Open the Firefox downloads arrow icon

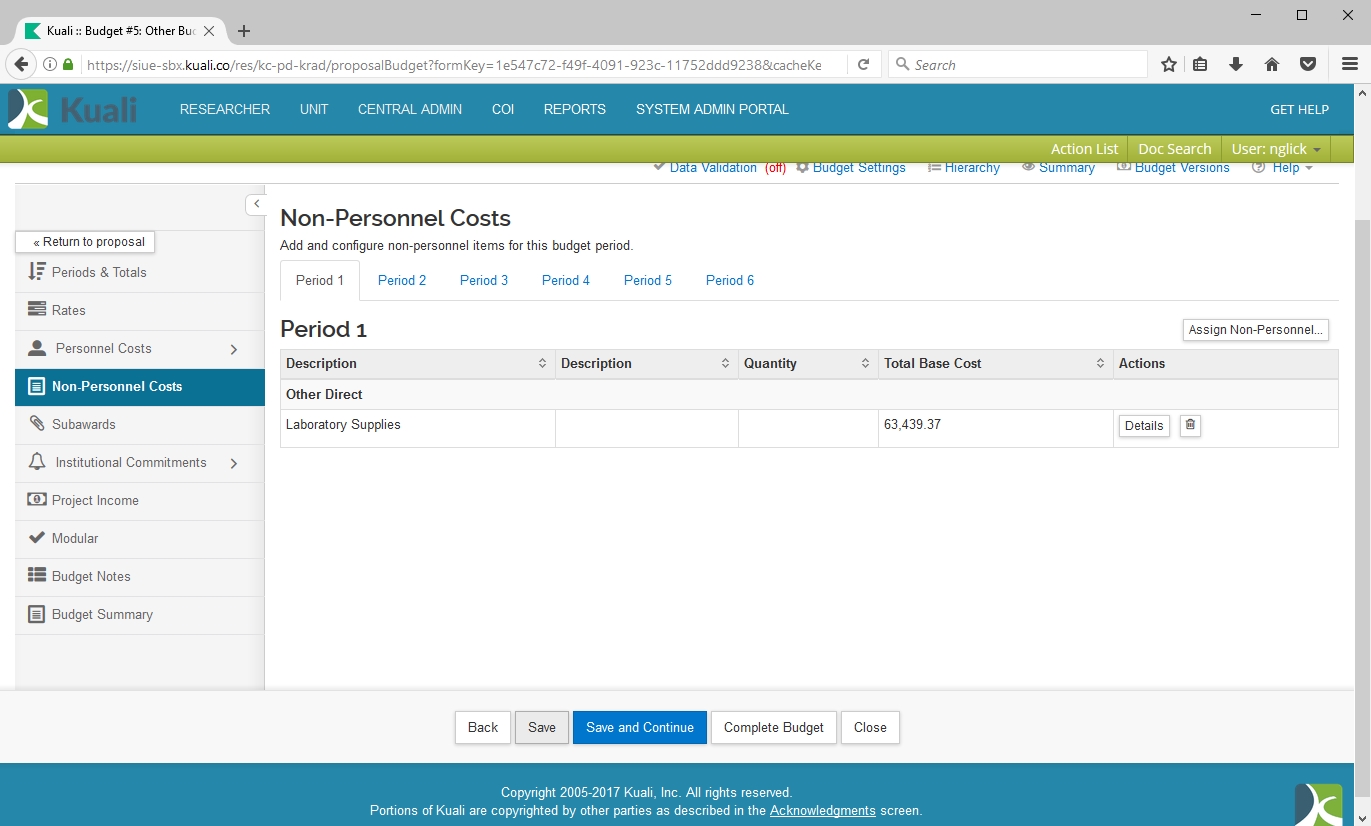[x=1236, y=65]
